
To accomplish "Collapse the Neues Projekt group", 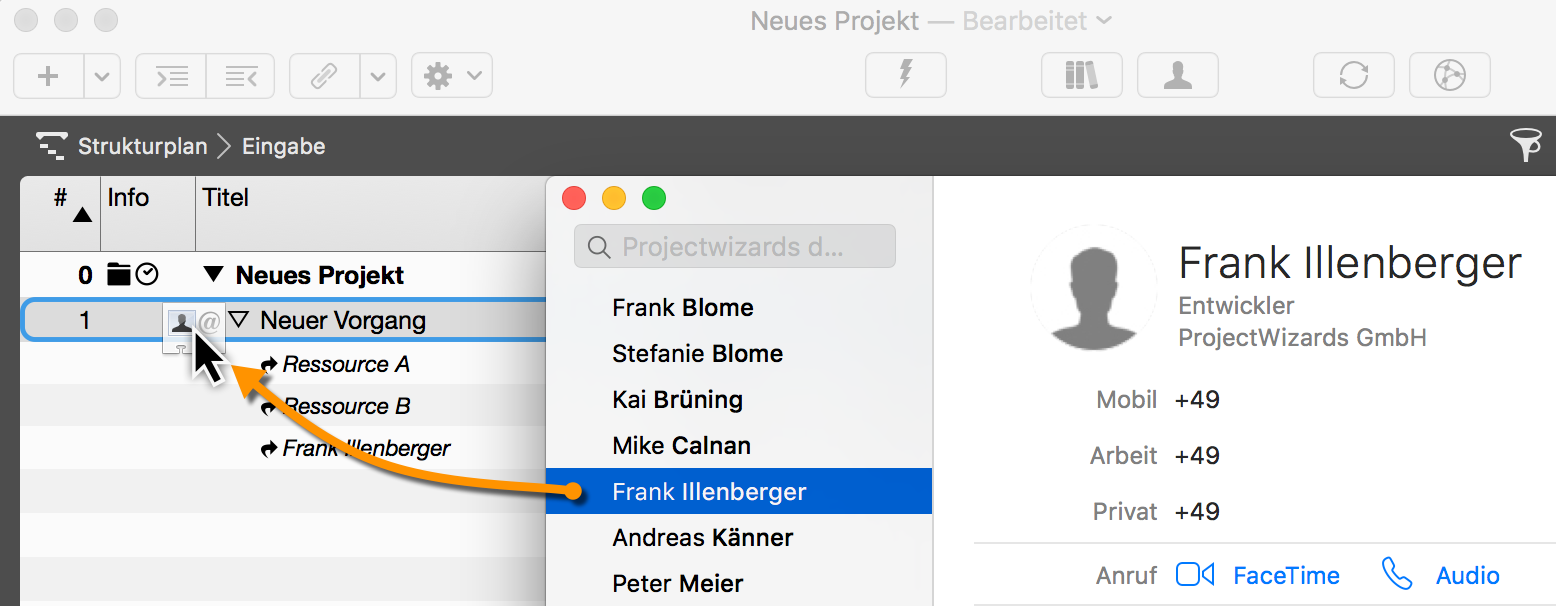I will tap(213, 275).
